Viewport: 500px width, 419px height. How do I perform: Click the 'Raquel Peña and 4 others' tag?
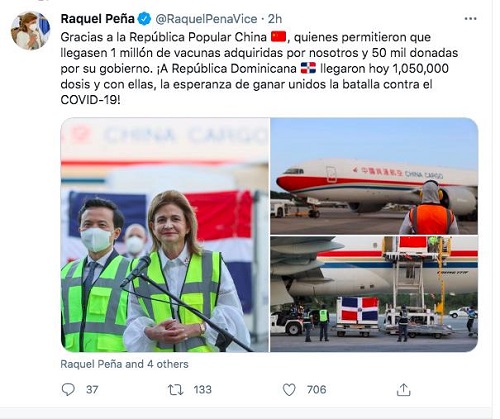point(124,364)
